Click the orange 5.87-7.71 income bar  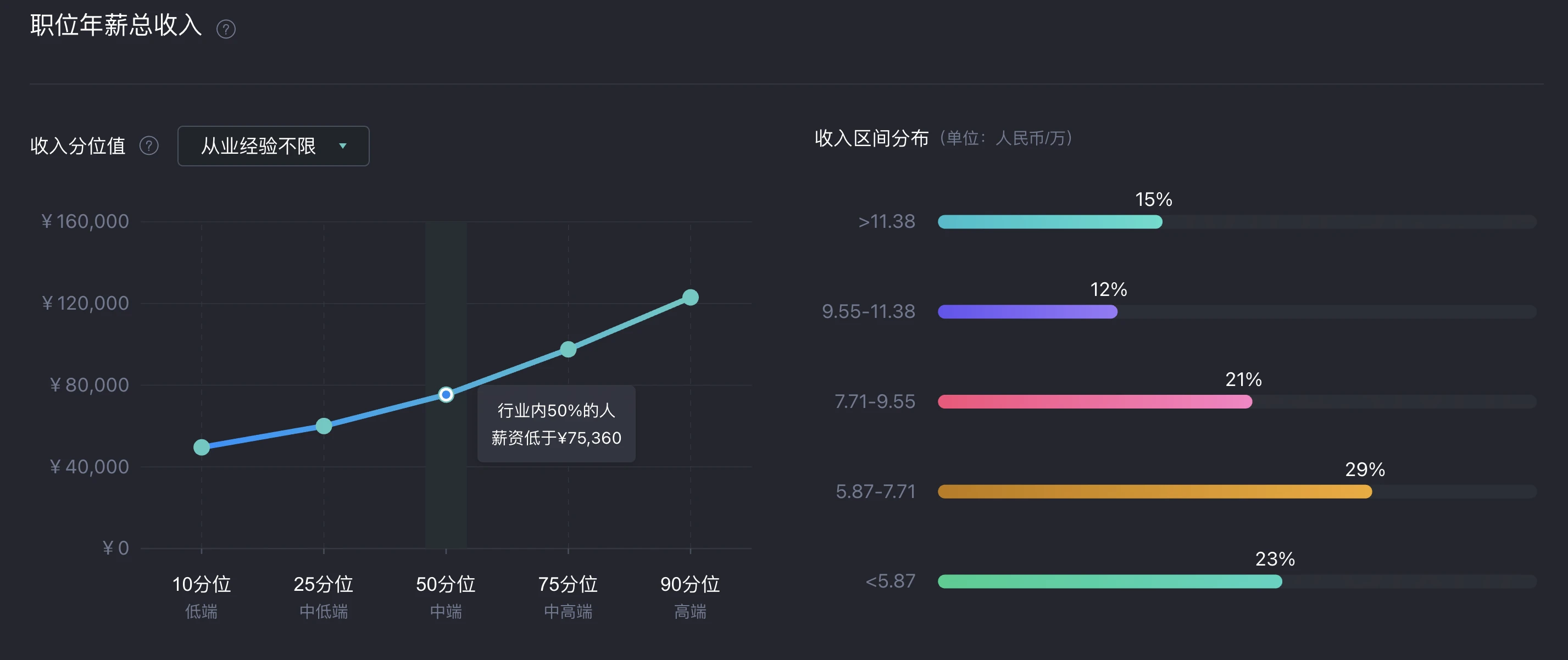click(x=1155, y=491)
